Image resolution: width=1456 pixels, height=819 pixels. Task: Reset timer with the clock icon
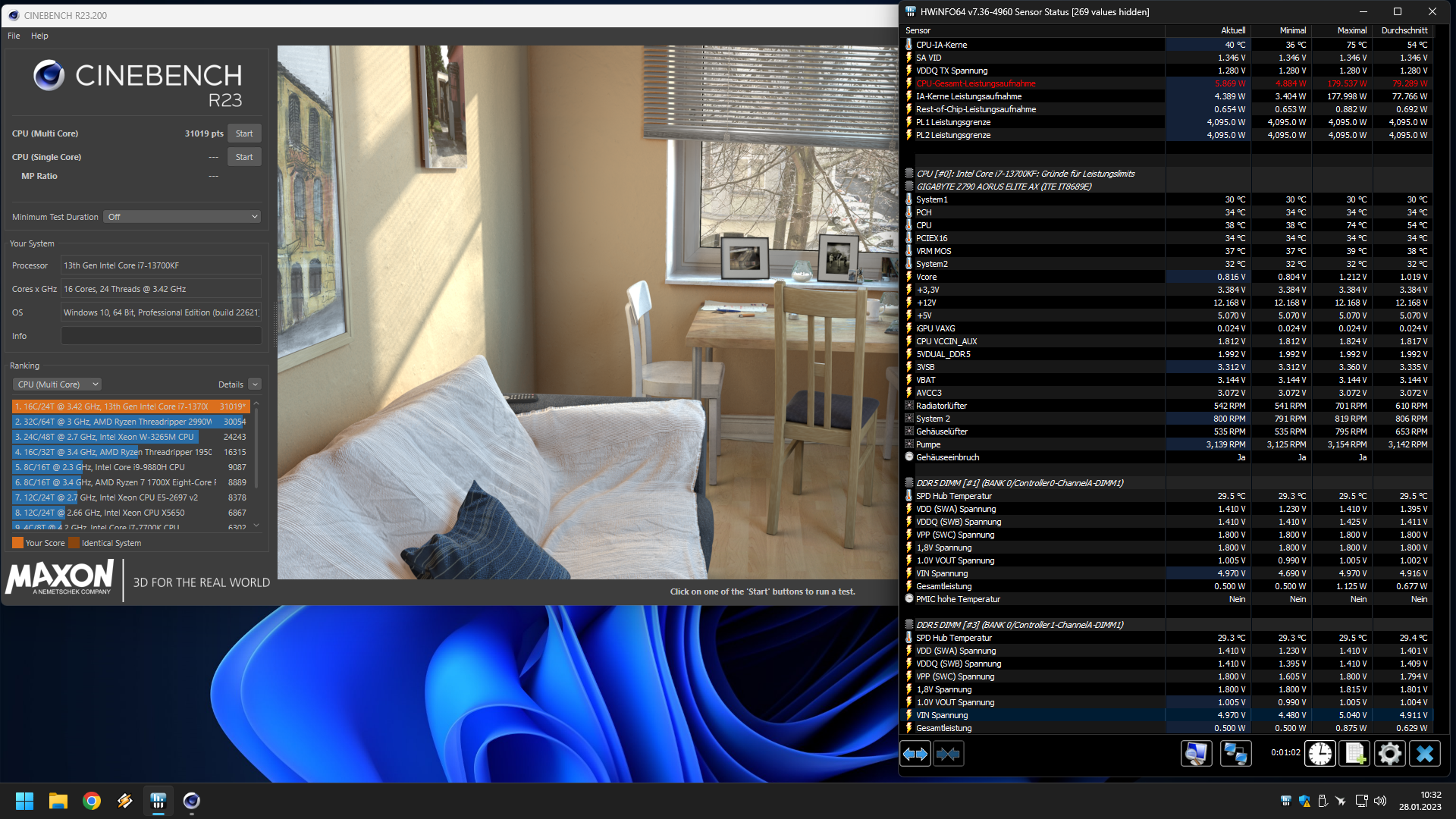tap(1319, 754)
